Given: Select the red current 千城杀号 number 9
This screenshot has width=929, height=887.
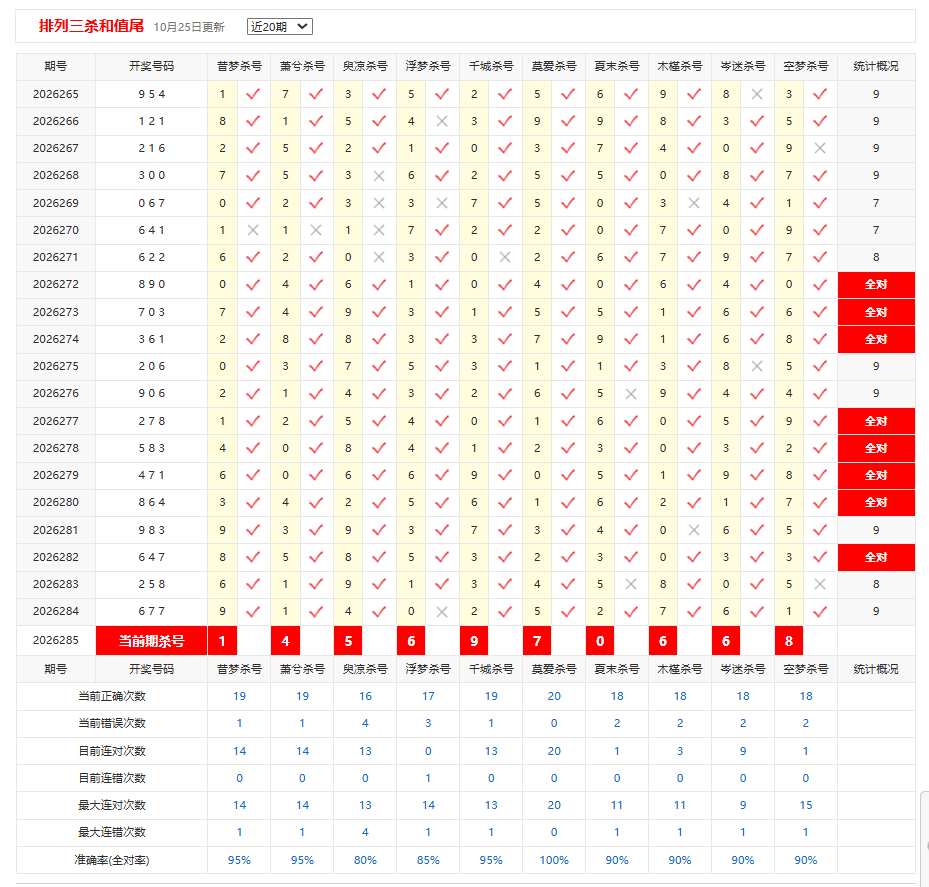Looking at the screenshot, I should (x=474, y=641).
